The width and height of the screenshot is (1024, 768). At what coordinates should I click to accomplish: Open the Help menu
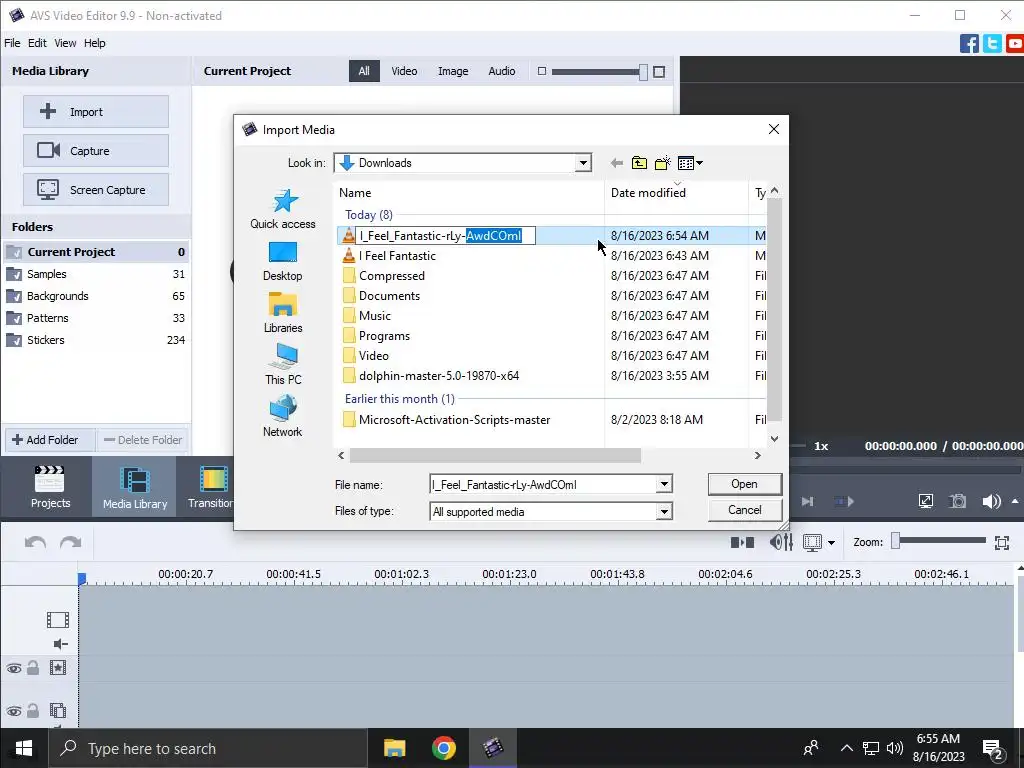click(x=95, y=43)
